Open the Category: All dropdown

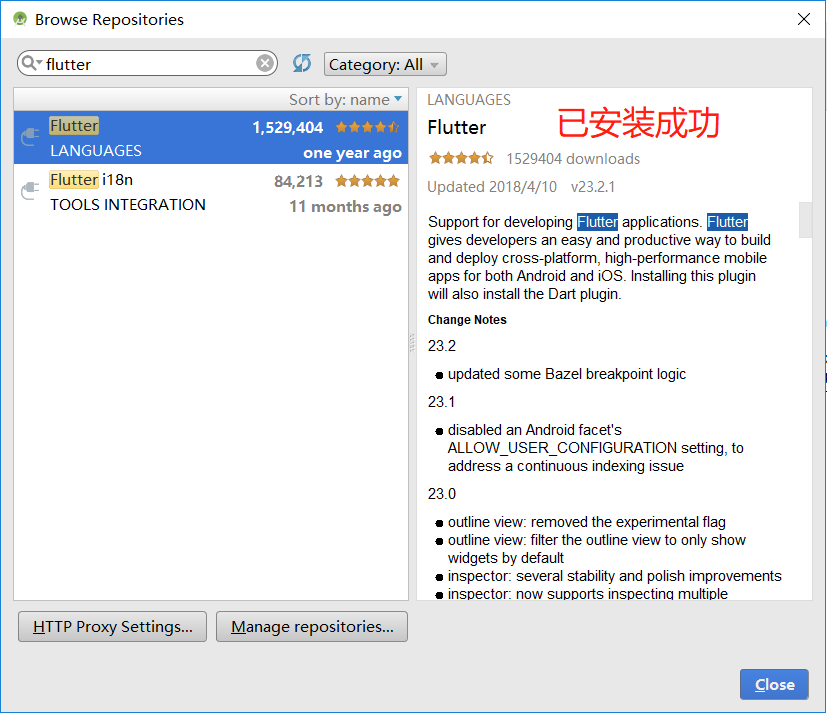click(x=385, y=64)
